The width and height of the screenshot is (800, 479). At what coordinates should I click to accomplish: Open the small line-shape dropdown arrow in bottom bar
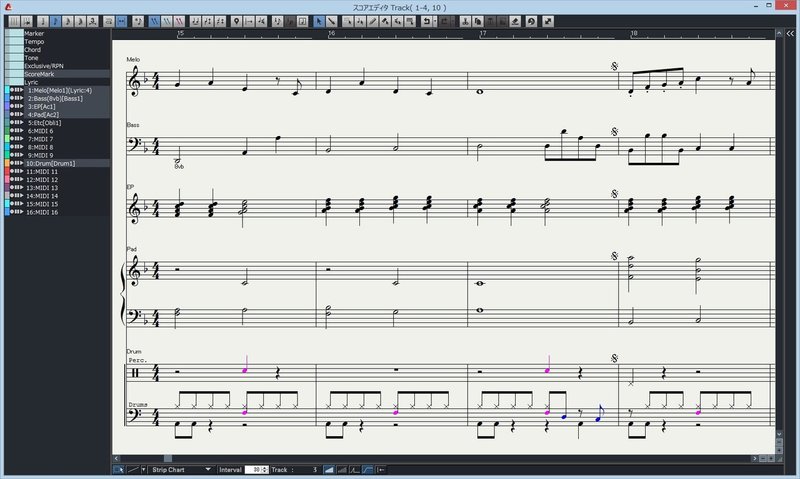[144, 470]
